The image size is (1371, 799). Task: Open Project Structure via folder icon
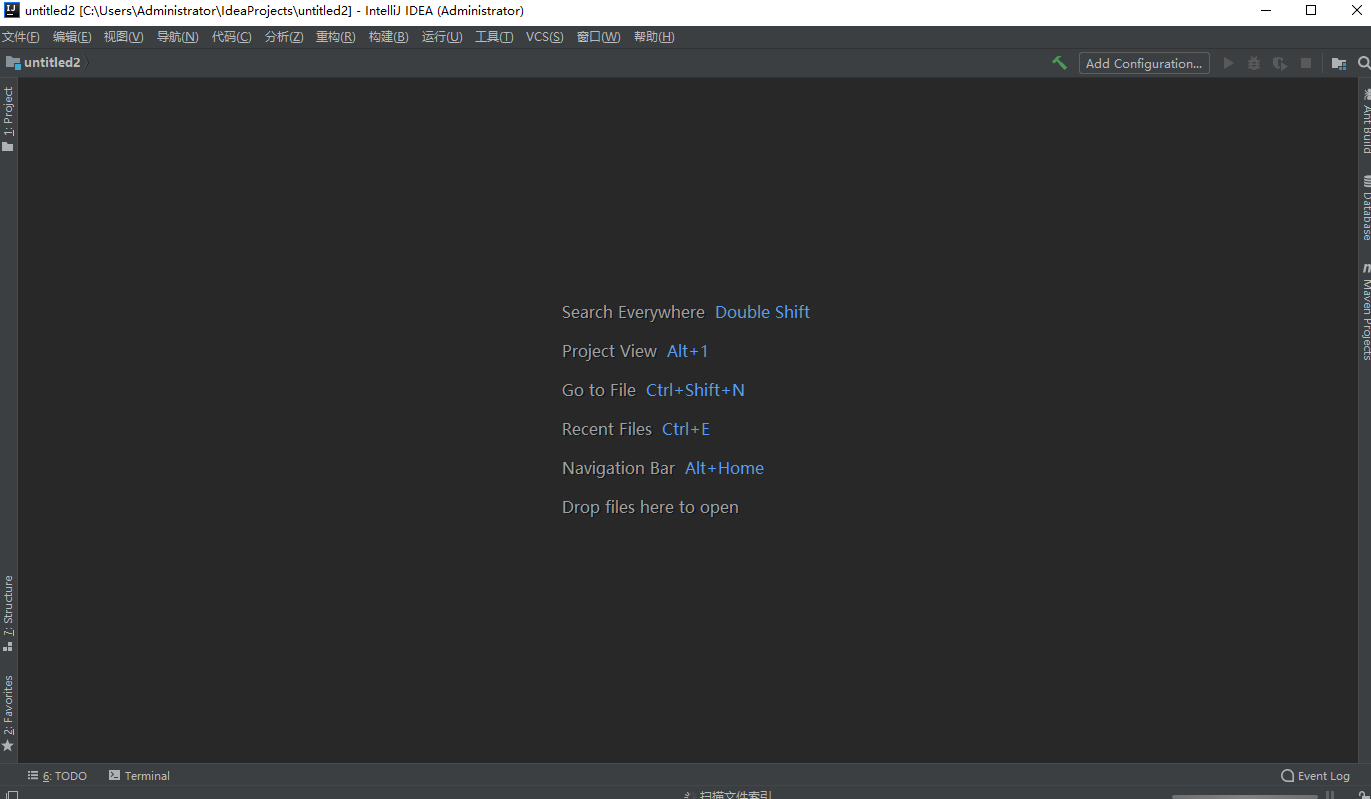click(x=1339, y=63)
